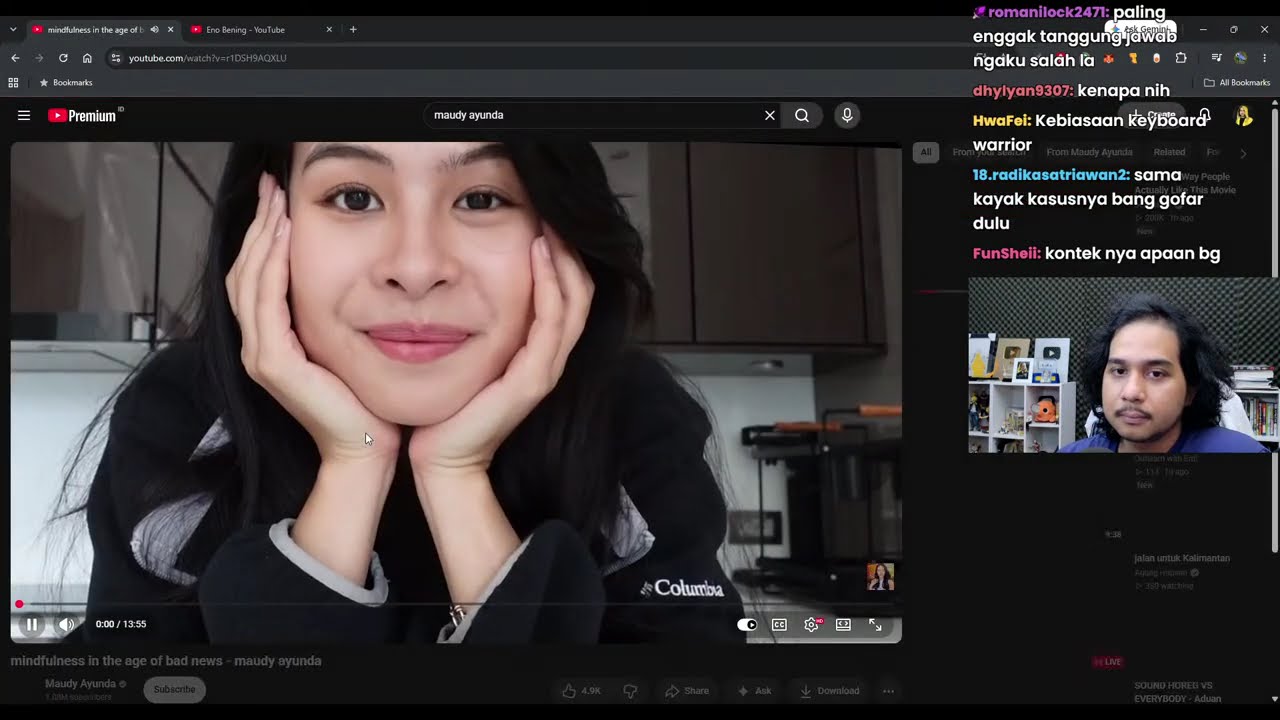The image size is (1280, 720).
Task: Toggle the autoplay switch in player
Action: pos(747,624)
